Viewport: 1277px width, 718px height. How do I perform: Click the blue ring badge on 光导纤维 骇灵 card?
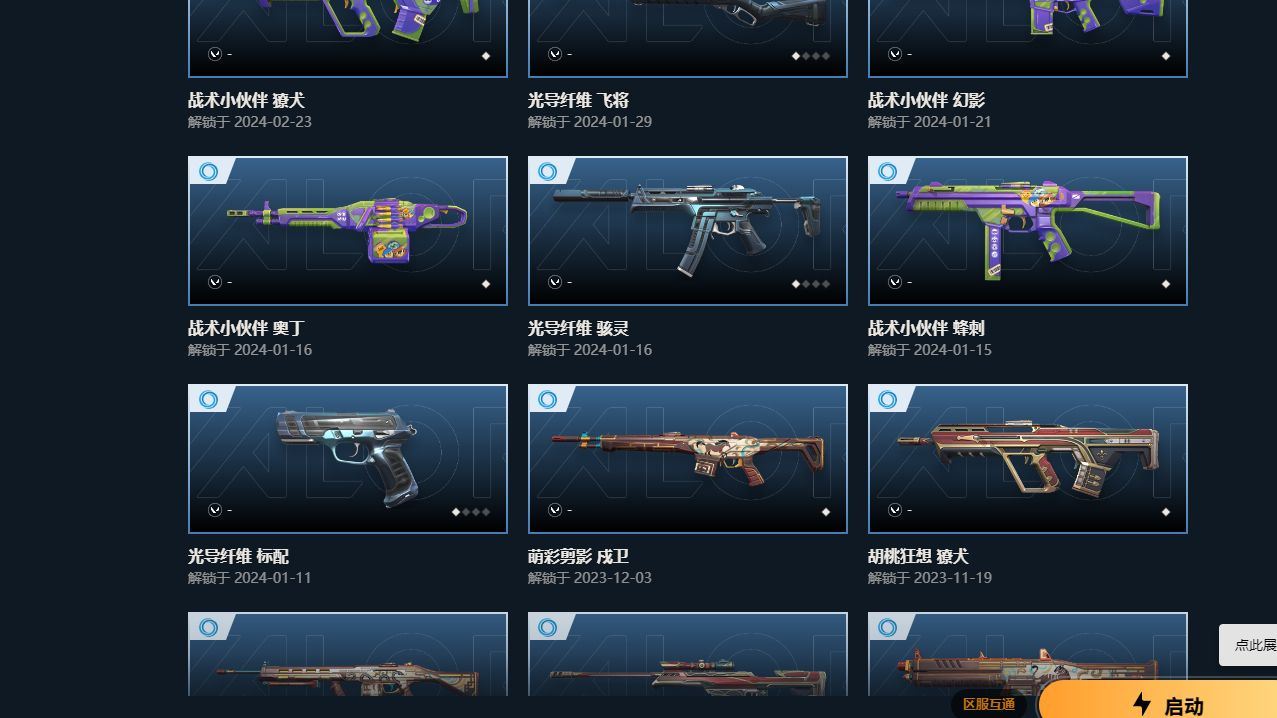(548, 172)
